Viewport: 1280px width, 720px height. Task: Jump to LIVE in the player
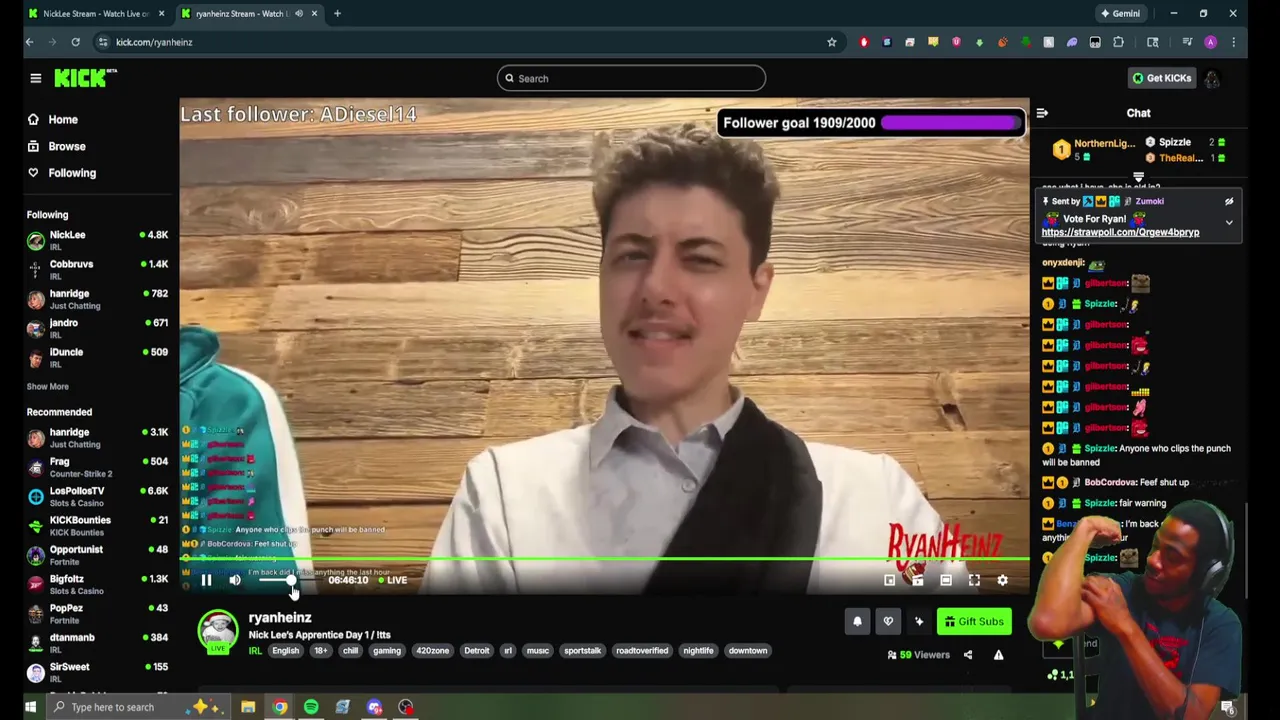point(392,580)
